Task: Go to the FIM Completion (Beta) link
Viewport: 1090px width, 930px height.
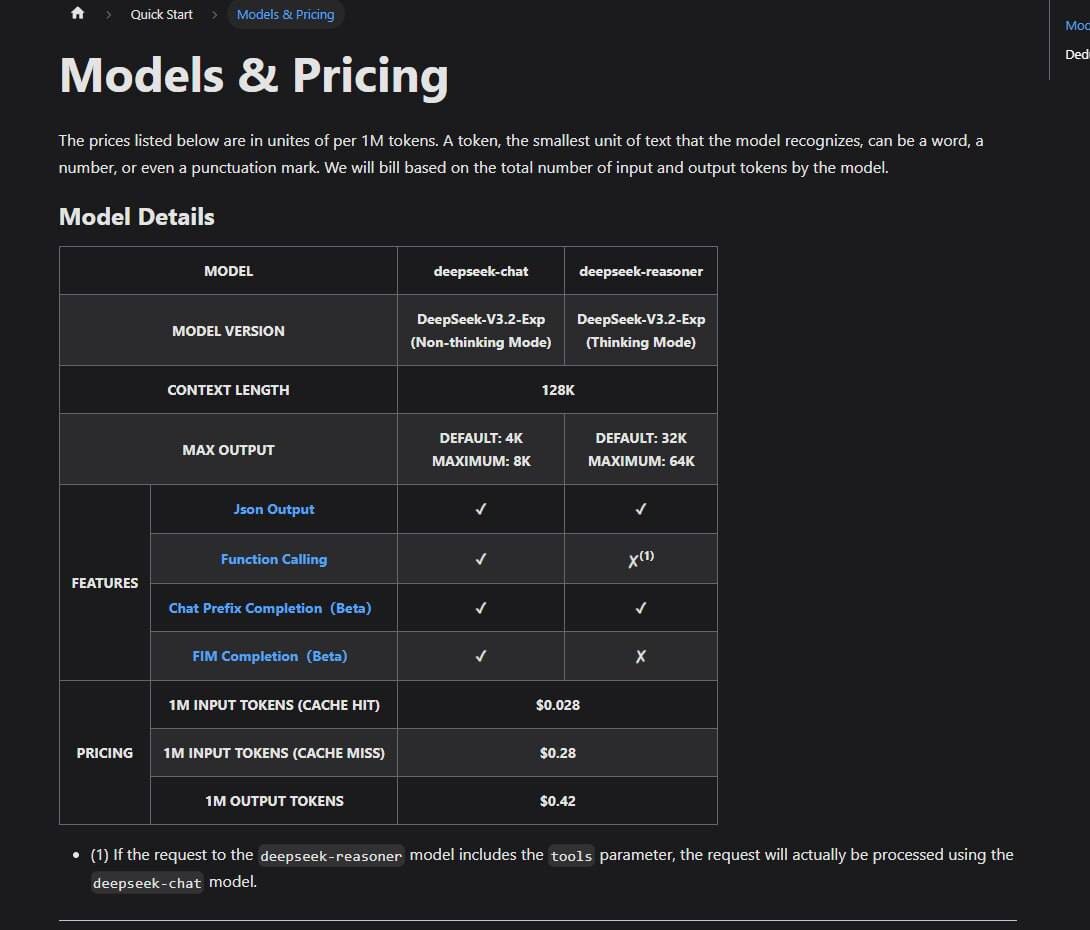Action: (270, 656)
